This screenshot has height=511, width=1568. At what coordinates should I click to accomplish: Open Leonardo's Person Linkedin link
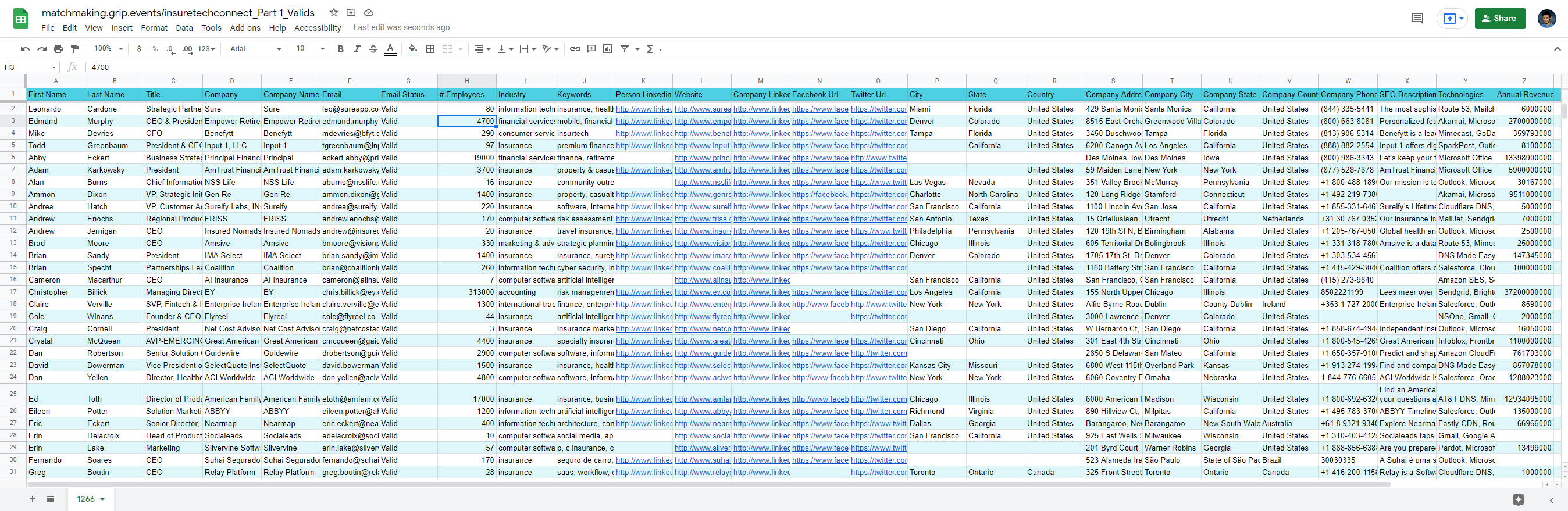coord(643,109)
